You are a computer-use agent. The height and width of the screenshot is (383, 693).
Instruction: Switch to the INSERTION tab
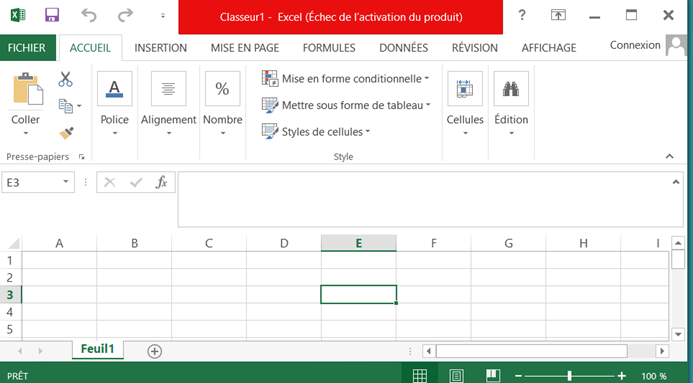coord(160,48)
